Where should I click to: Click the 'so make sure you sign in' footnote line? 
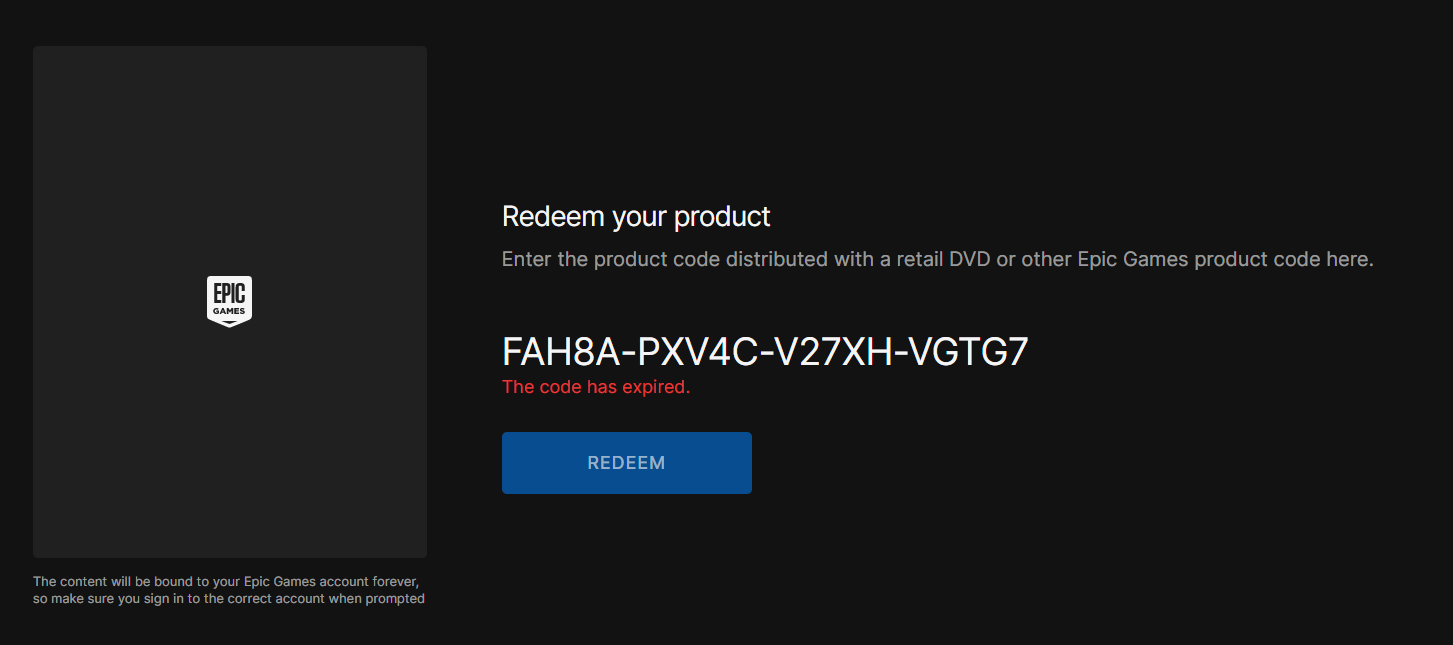tap(229, 598)
